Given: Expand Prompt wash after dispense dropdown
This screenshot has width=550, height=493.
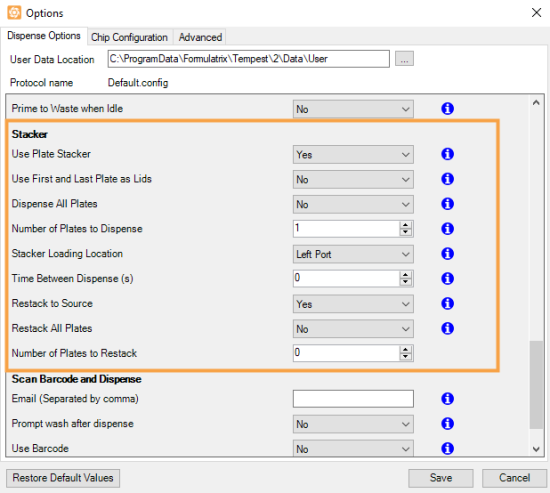Looking at the screenshot, I should [353, 424].
